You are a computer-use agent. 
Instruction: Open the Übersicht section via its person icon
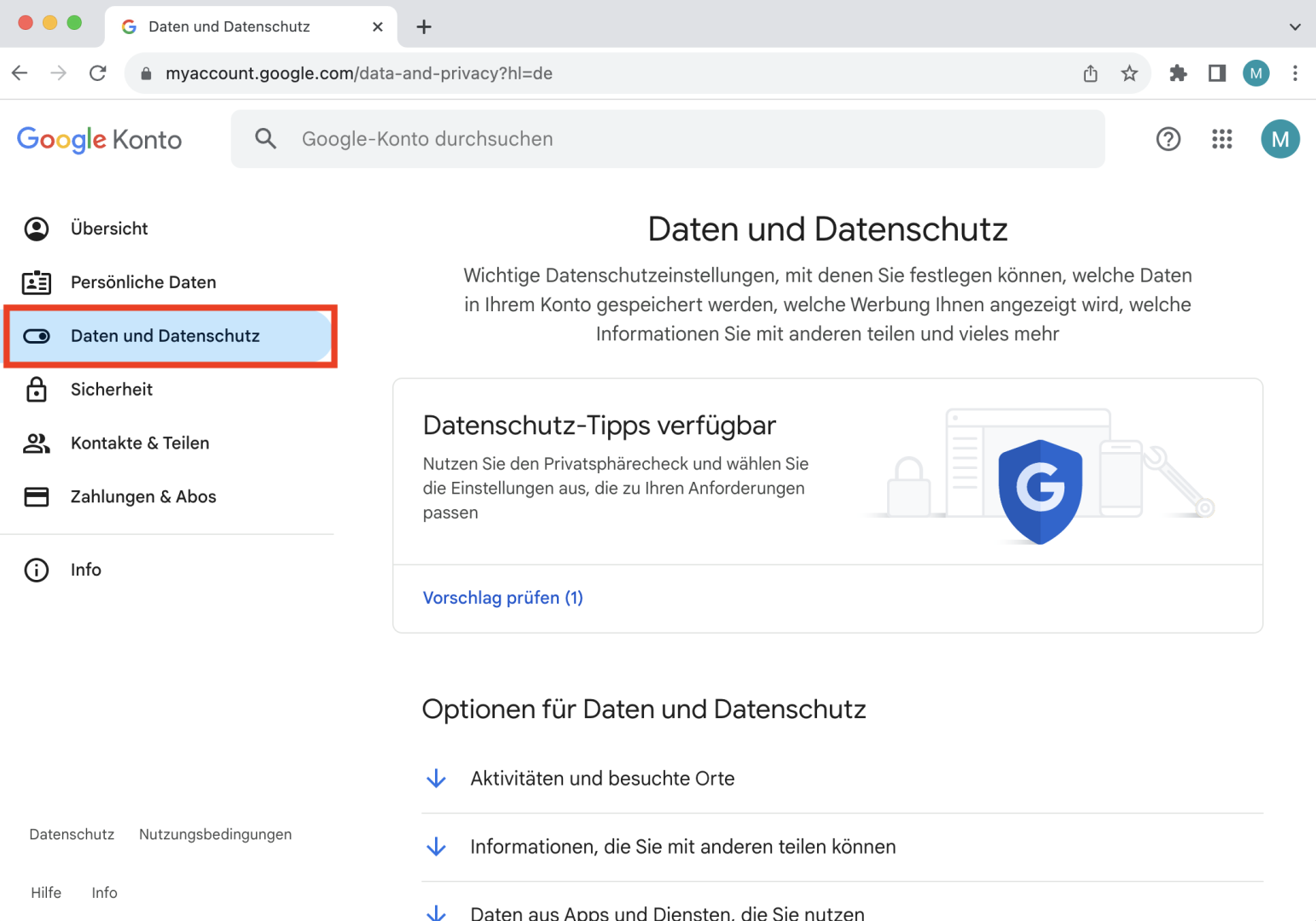tap(37, 228)
